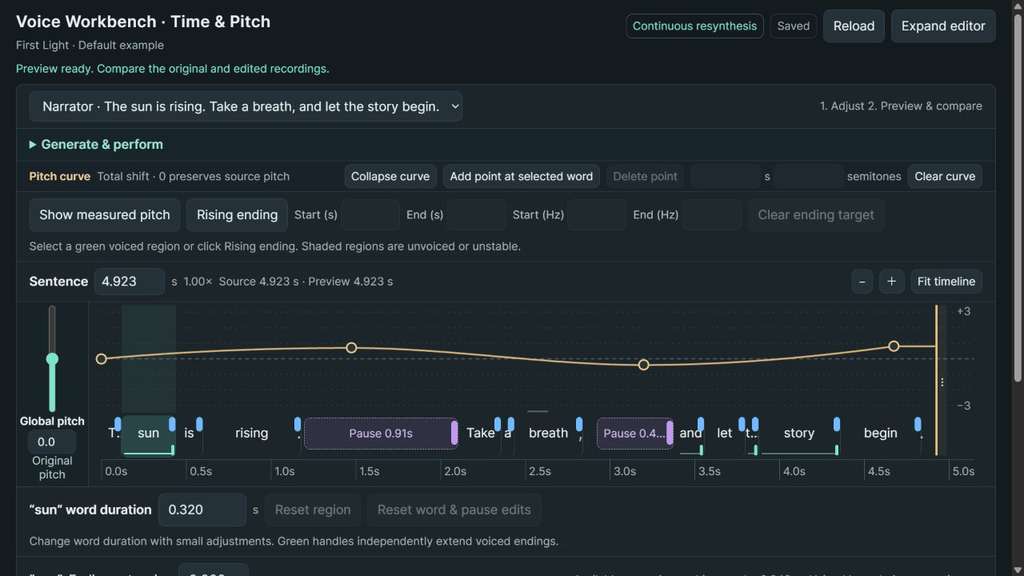Select the word "sun" on the timeline

click(x=148, y=433)
